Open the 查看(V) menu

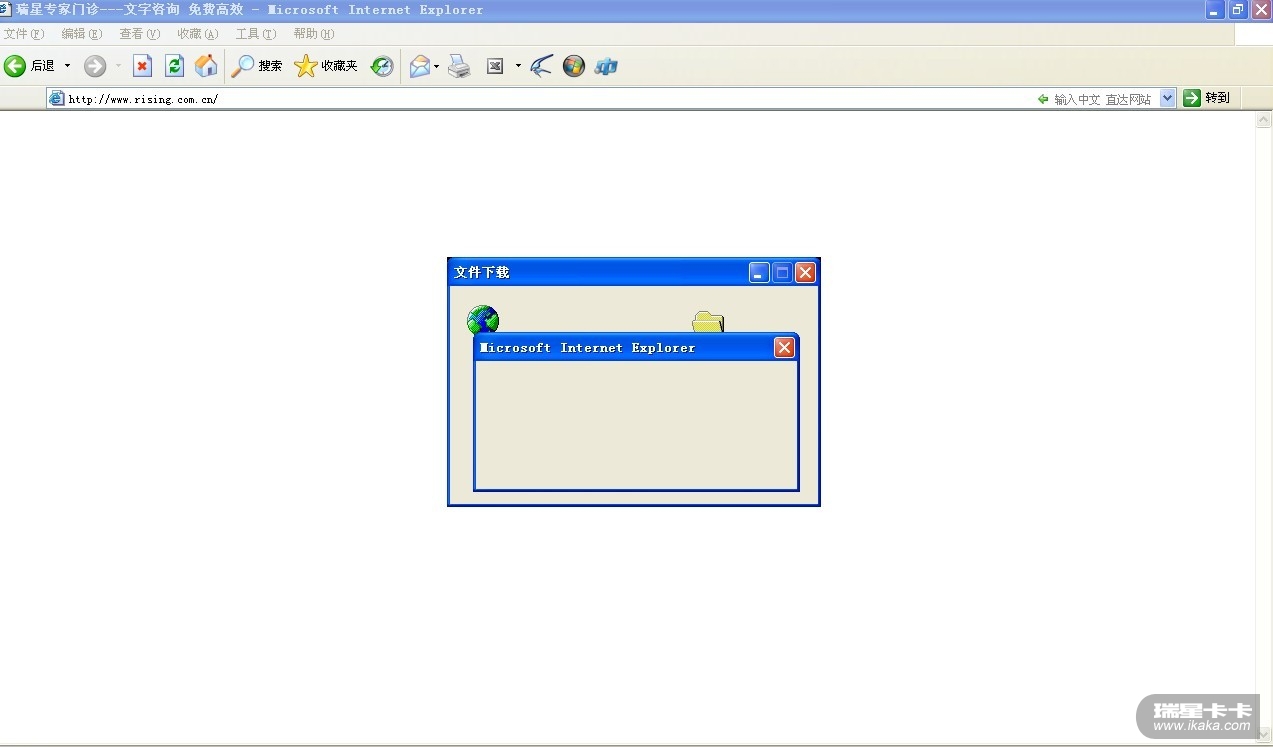point(140,34)
